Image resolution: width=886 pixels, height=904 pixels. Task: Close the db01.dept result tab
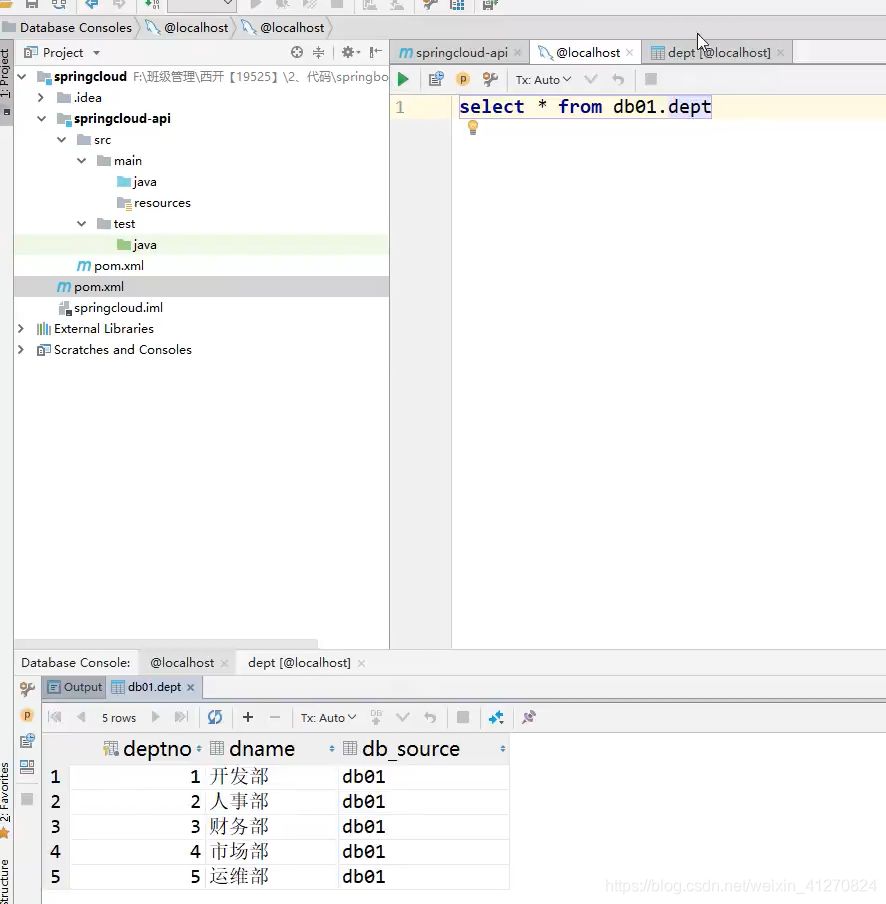tap(190, 687)
